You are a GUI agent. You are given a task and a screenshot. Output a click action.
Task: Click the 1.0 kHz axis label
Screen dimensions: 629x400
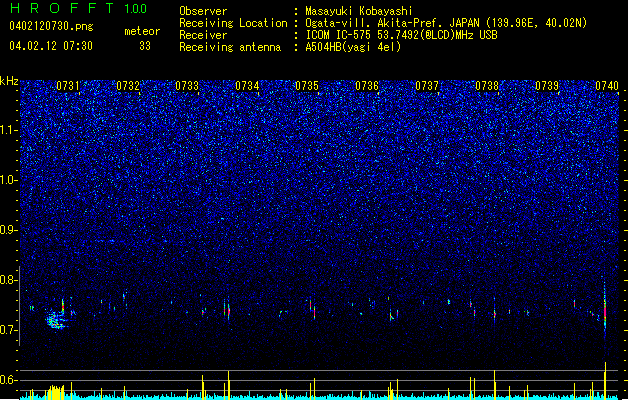point(9,180)
